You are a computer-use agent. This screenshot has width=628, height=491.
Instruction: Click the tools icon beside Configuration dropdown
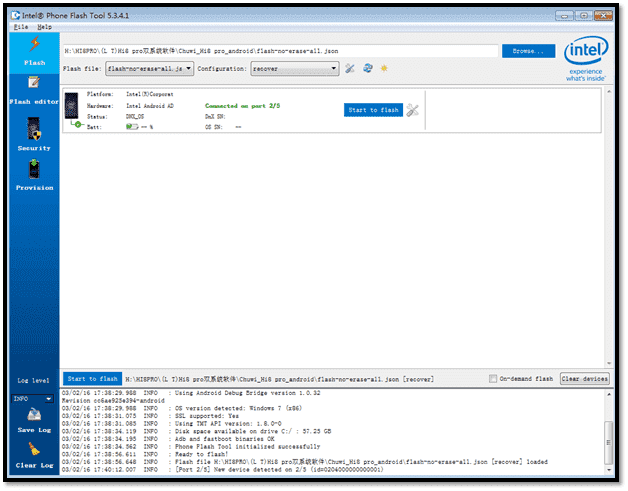click(350, 68)
